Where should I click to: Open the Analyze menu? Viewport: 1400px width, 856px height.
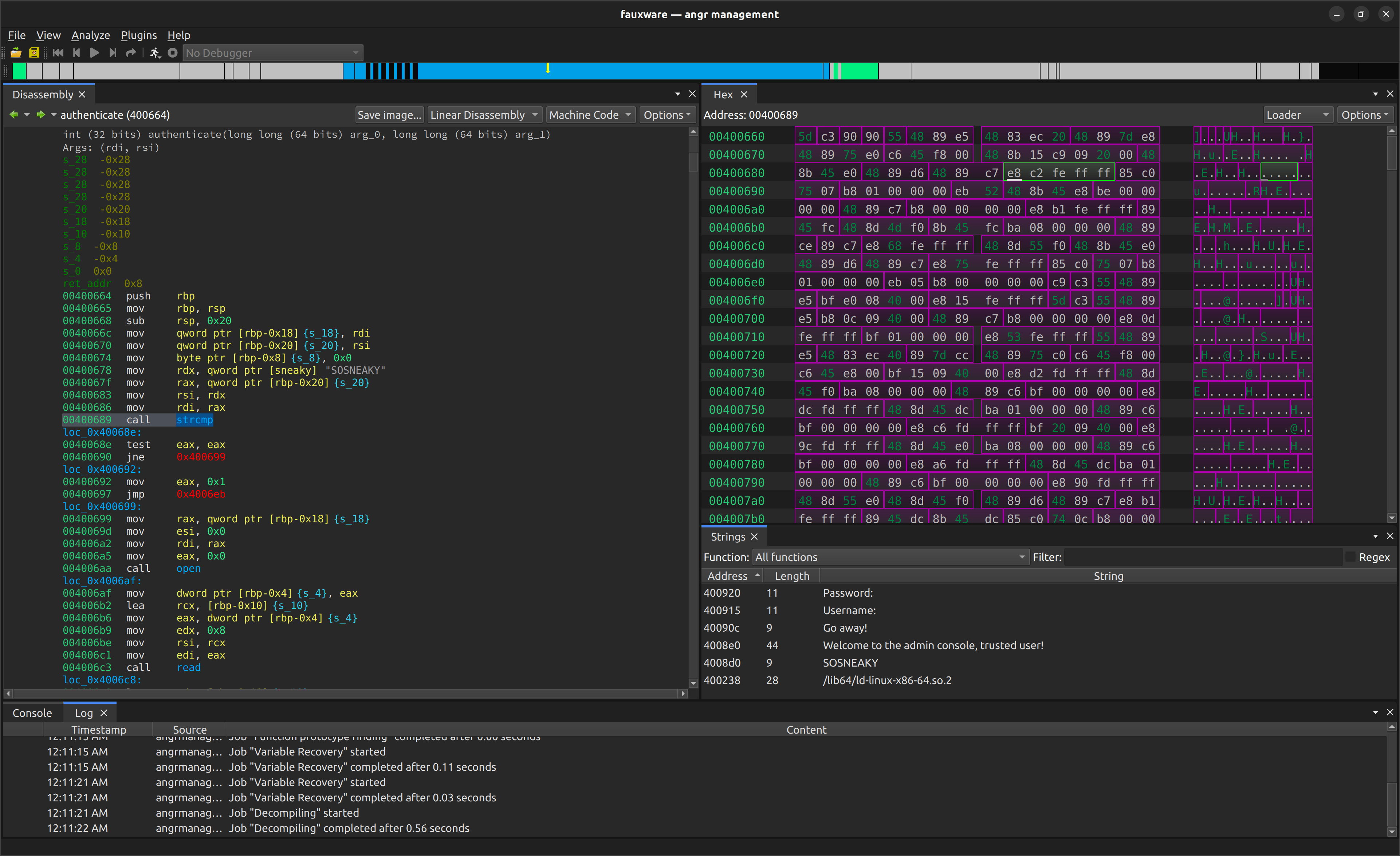click(x=90, y=35)
